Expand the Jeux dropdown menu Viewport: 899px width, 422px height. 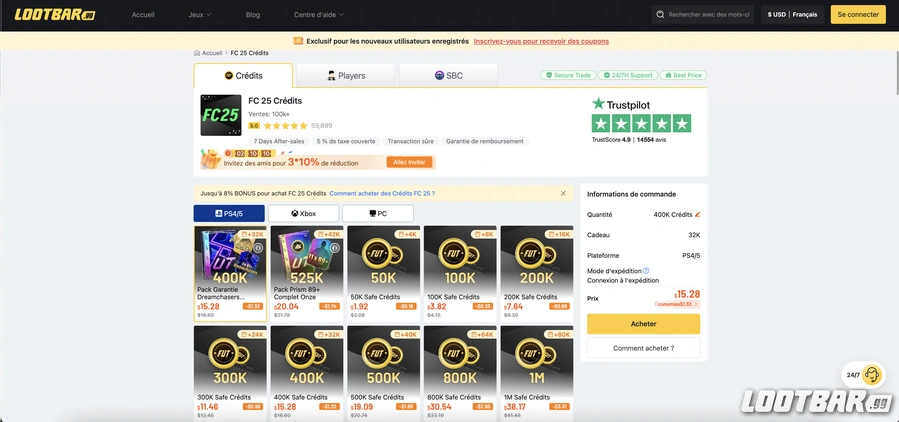[199, 15]
